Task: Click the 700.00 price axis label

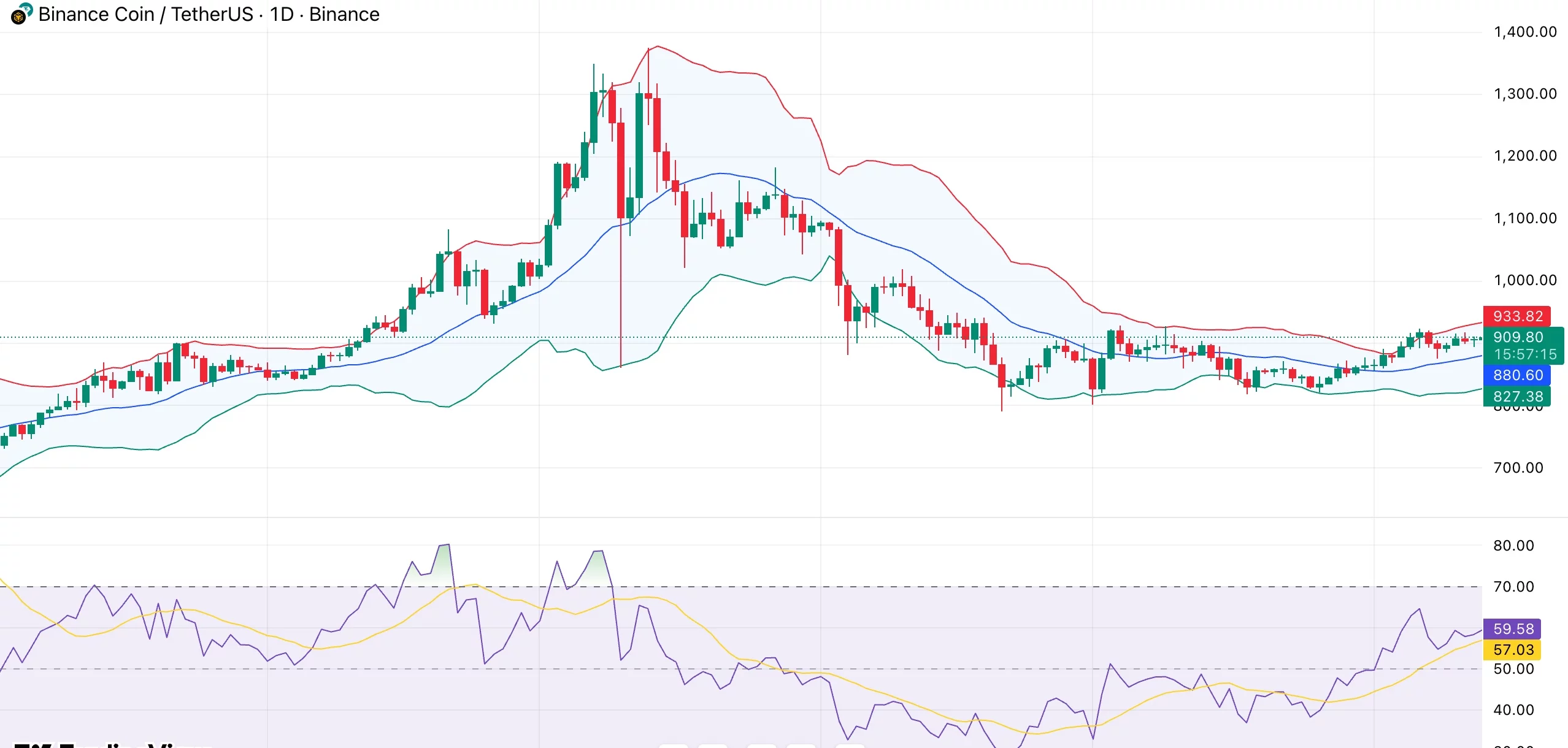Action: 1518,468
